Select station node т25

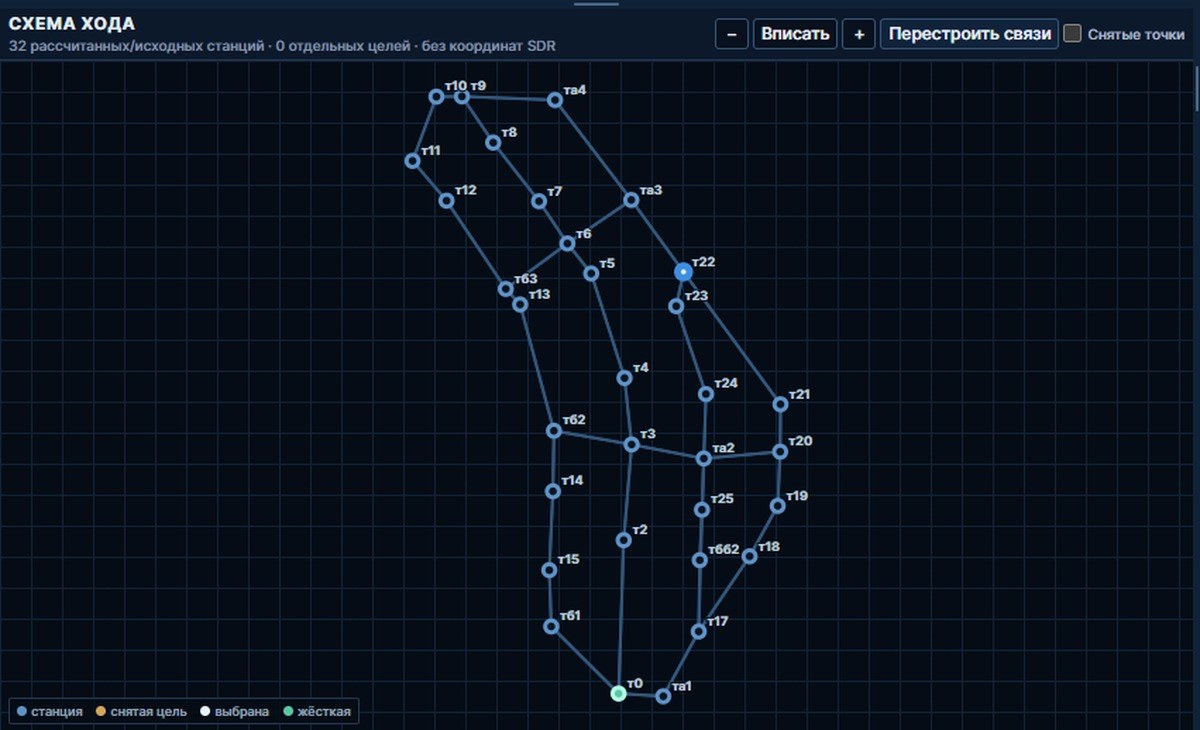702,509
